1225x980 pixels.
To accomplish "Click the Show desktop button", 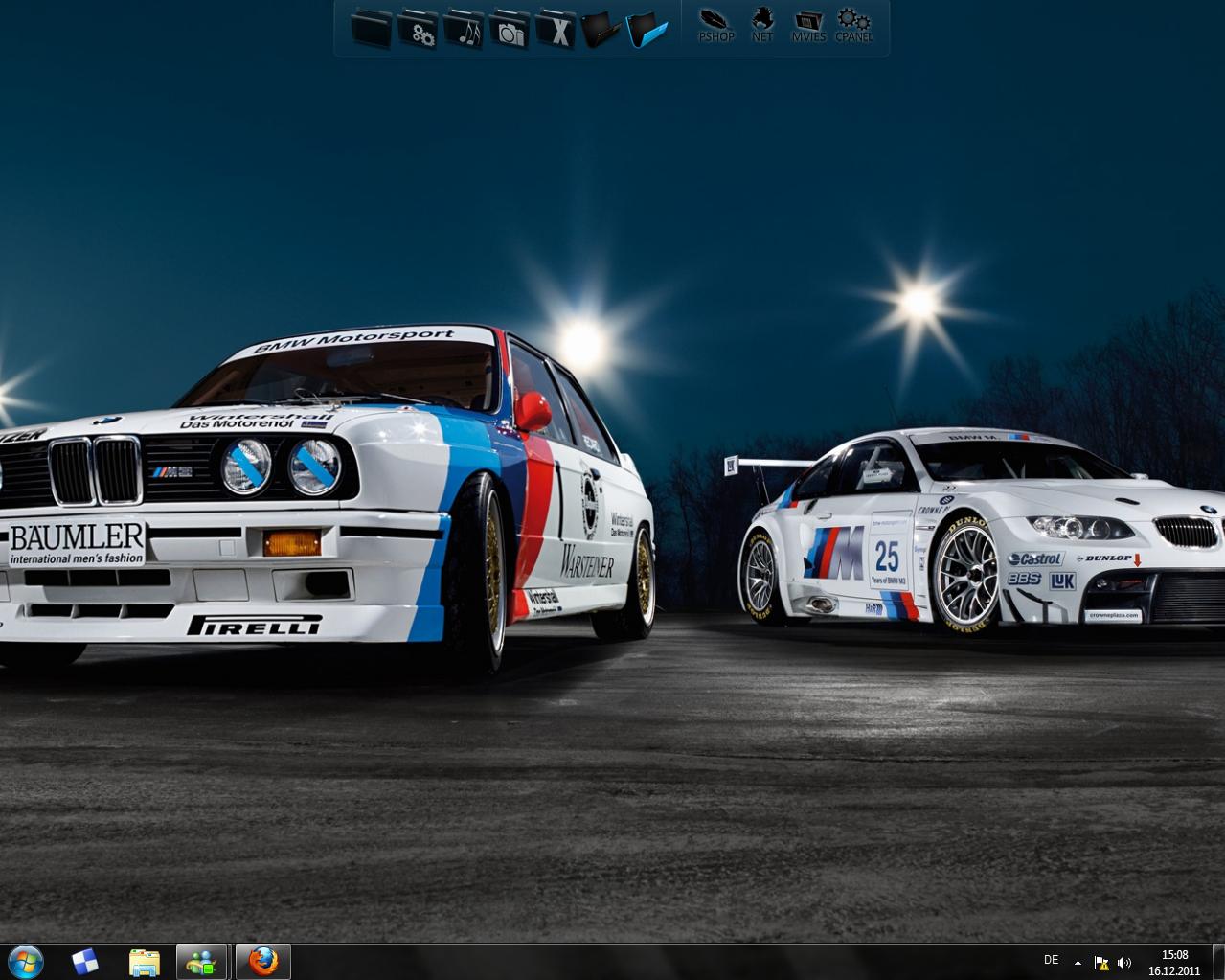I will tap(1217, 962).
